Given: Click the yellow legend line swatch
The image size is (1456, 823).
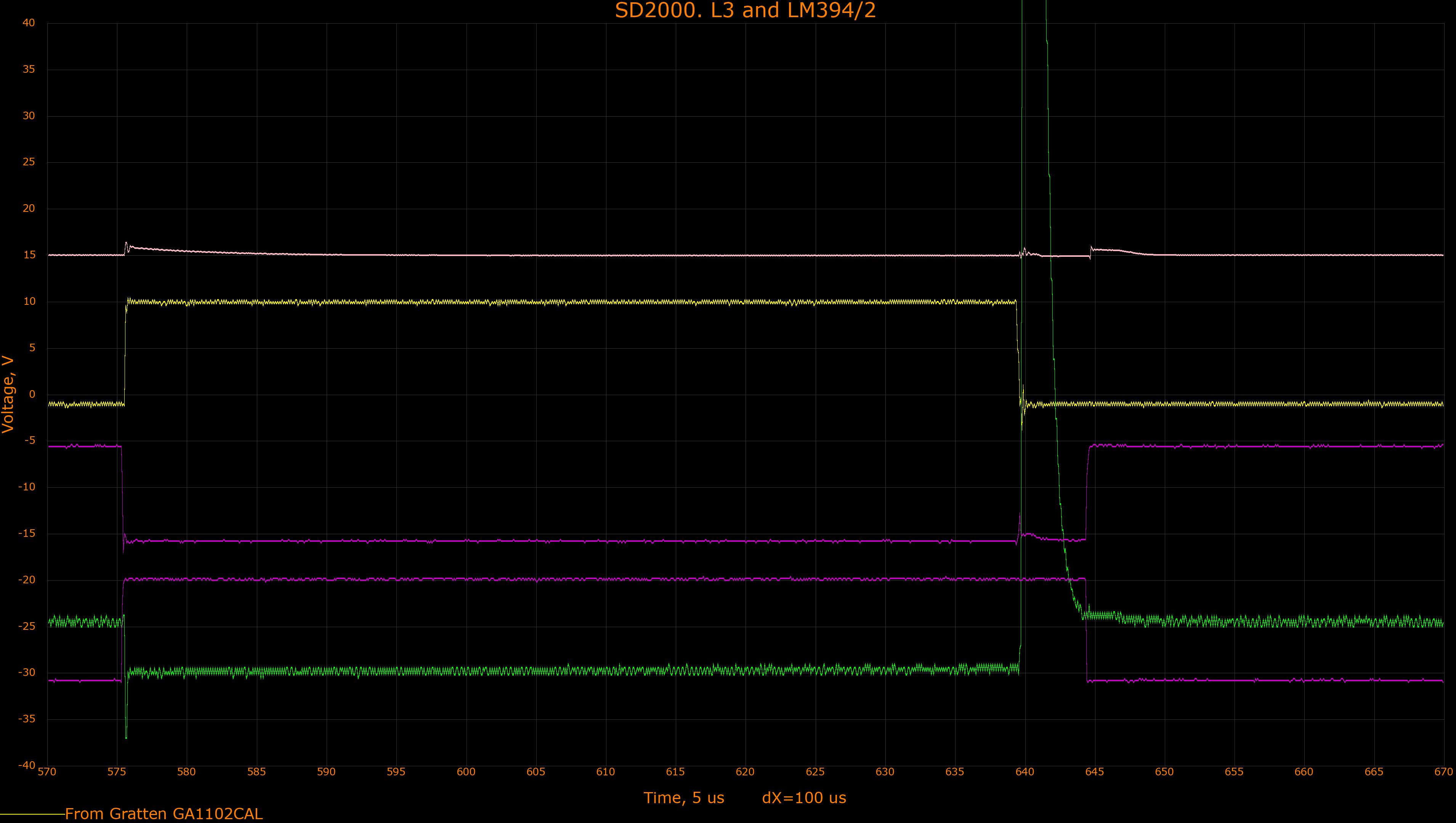Looking at the screenshot, I should pyautogui.click(x=32, y=814).
